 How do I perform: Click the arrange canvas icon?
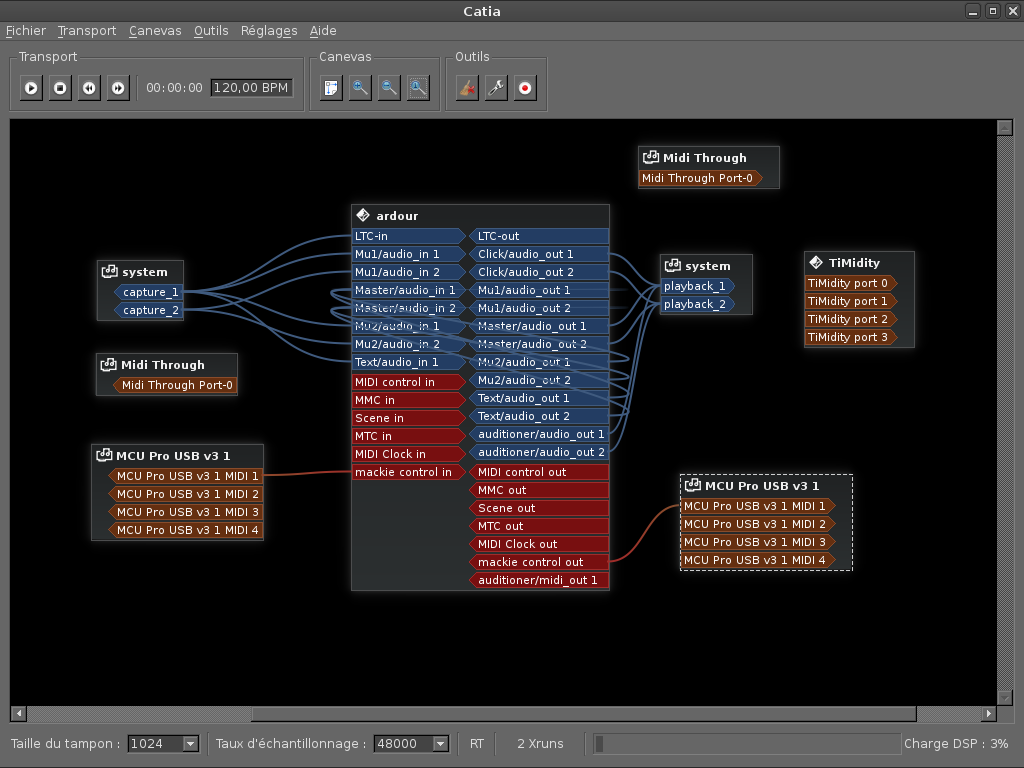coord(331,88)
